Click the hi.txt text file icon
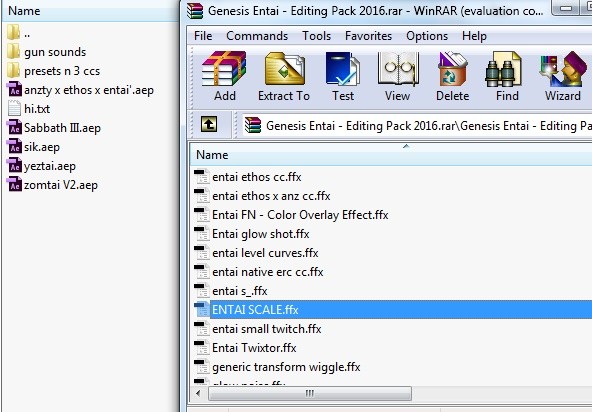This screenshot has height=412, width=592. (x=14, y=108)
